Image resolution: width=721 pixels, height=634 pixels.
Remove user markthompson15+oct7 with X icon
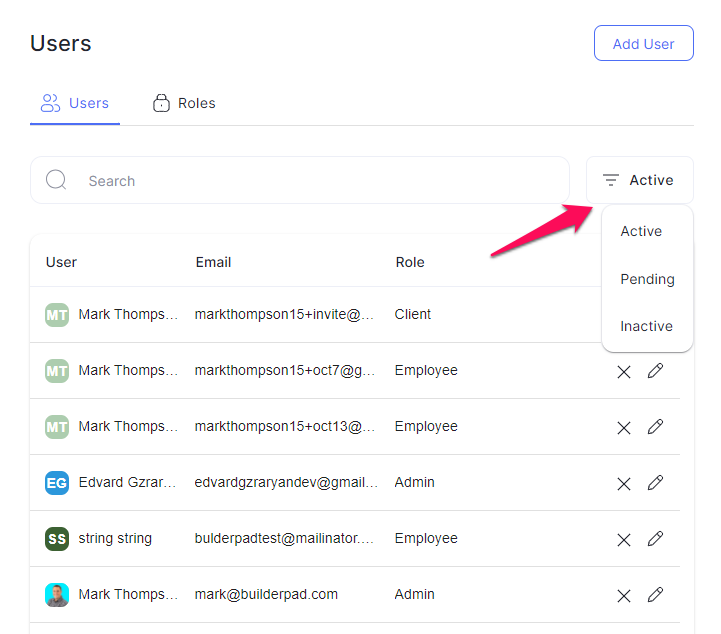[624, 371]
